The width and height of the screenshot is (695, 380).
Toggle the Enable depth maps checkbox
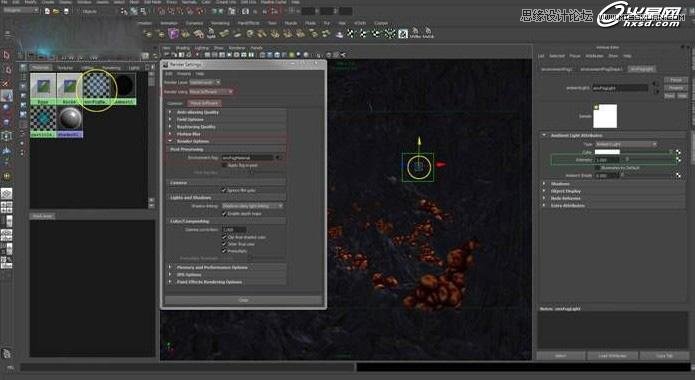tap(224, 213)
